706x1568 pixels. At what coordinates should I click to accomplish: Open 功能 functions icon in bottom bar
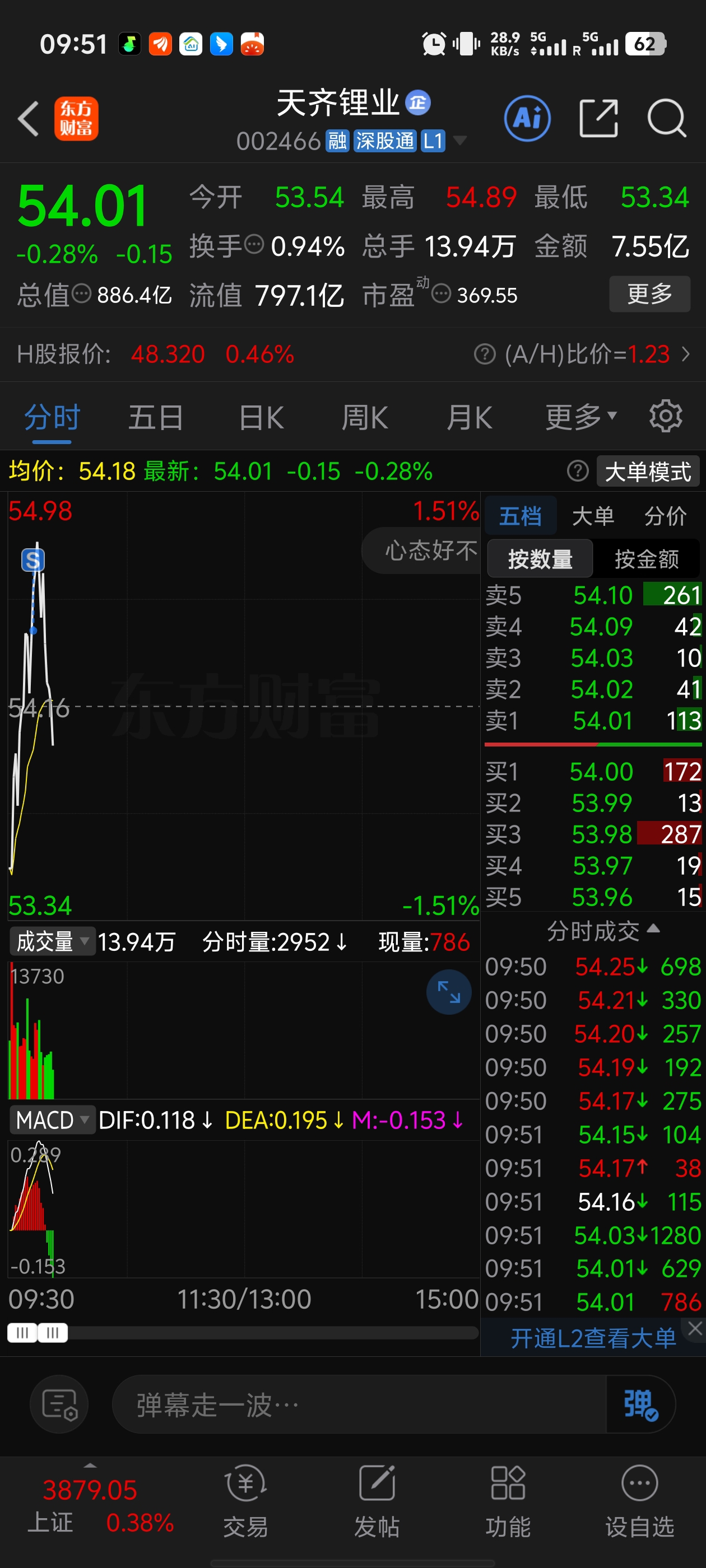508,1501
